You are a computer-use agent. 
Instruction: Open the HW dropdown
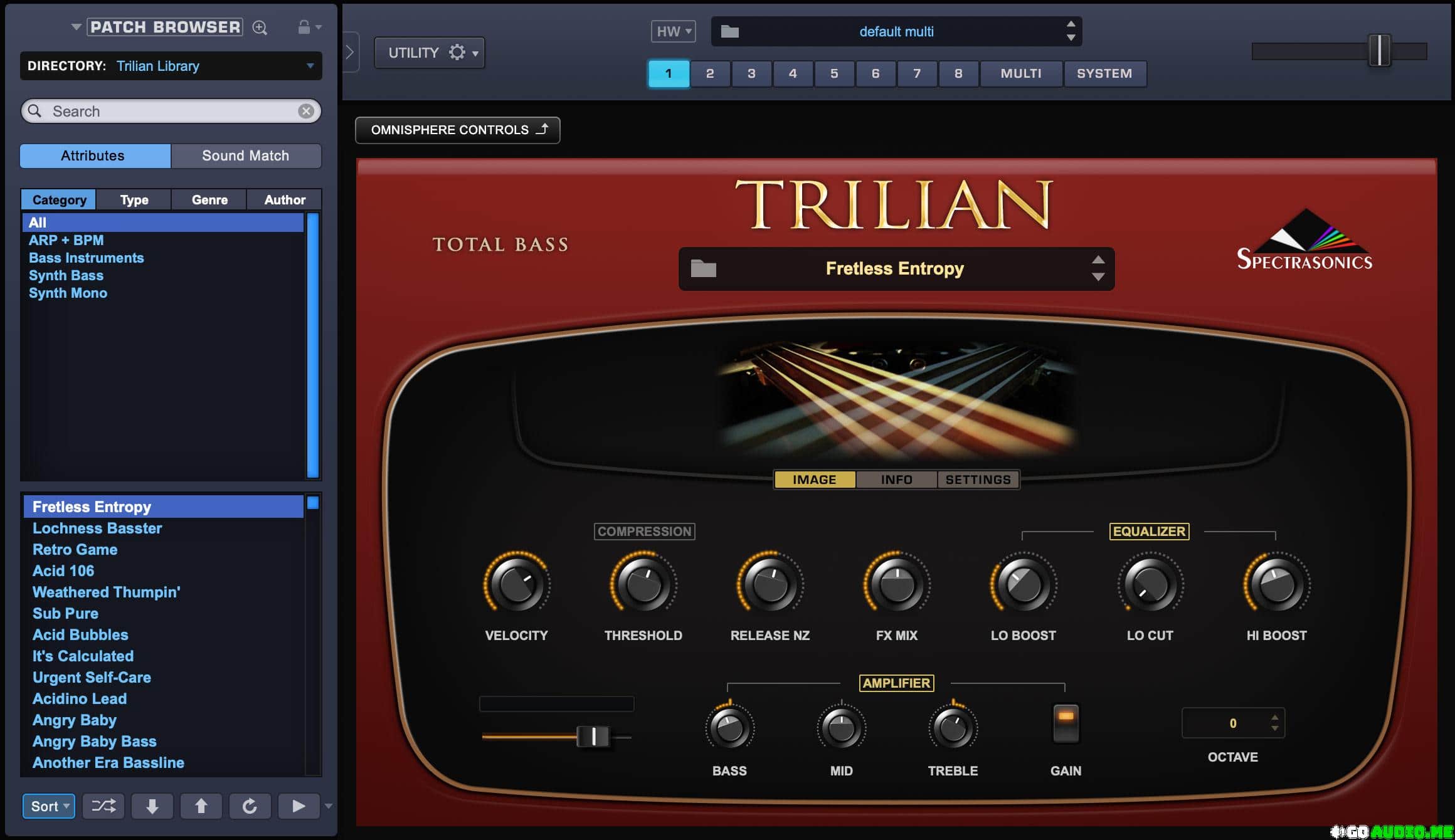click(674, 31)
